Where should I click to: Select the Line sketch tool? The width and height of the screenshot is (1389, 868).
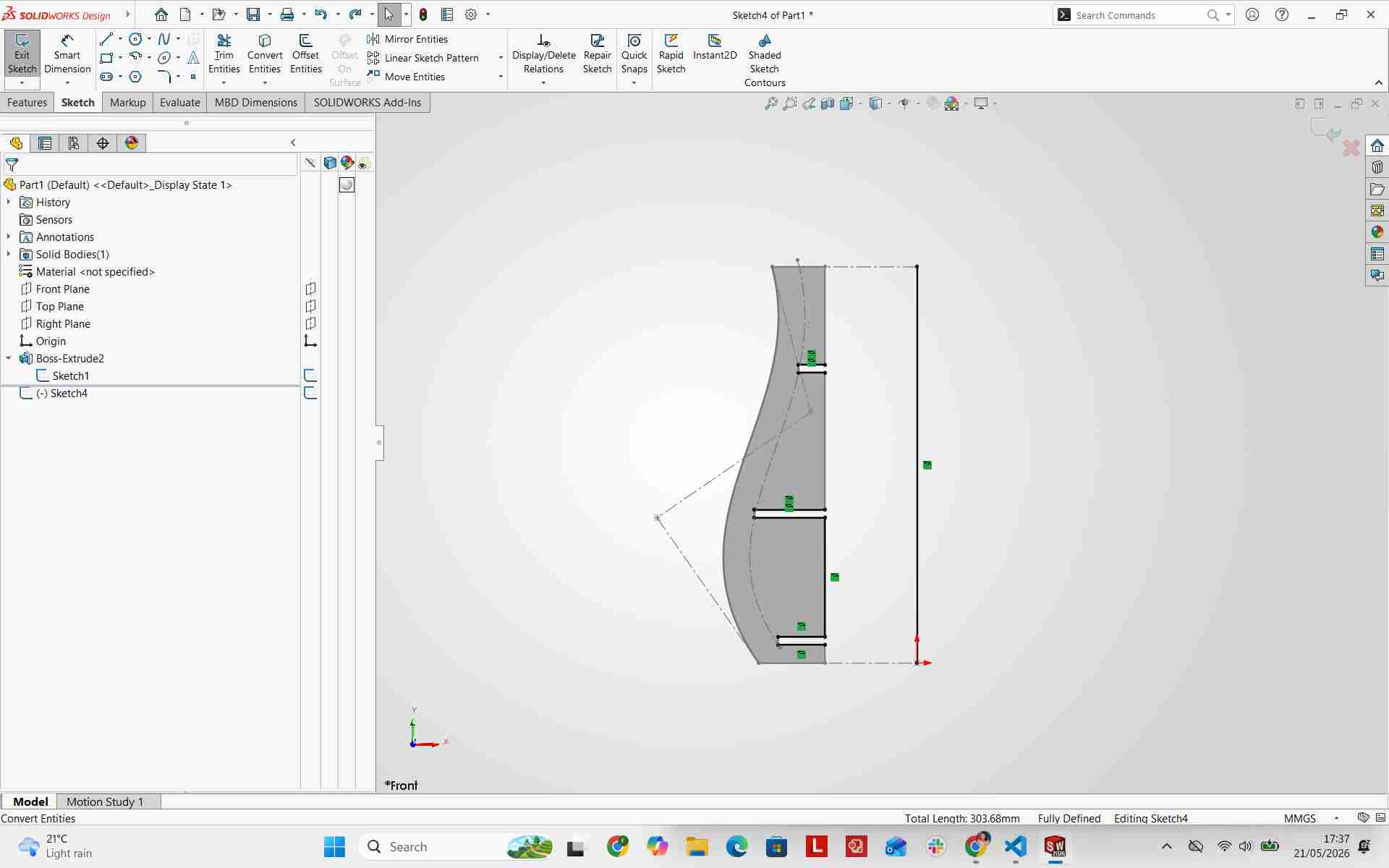tap(106, 39)
